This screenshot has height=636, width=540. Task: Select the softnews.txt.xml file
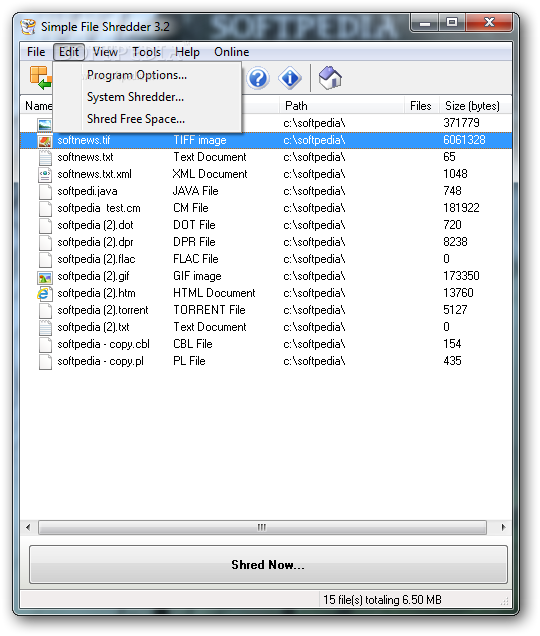95,174
